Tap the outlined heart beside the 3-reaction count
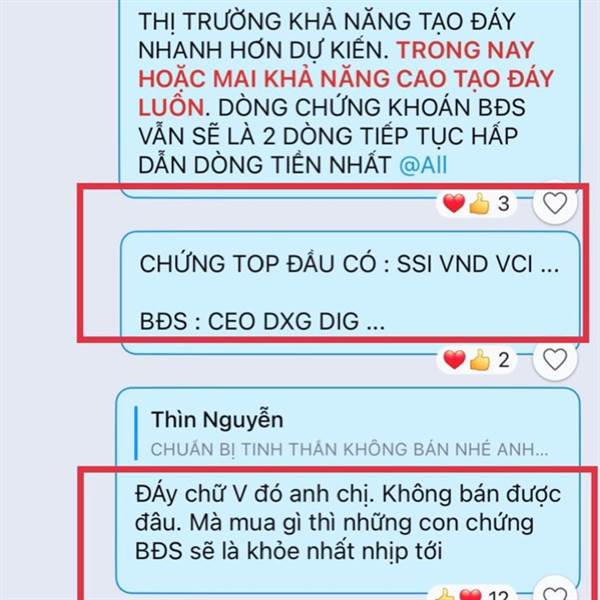This screenshot has width=600, height=600. click(555, 203)
